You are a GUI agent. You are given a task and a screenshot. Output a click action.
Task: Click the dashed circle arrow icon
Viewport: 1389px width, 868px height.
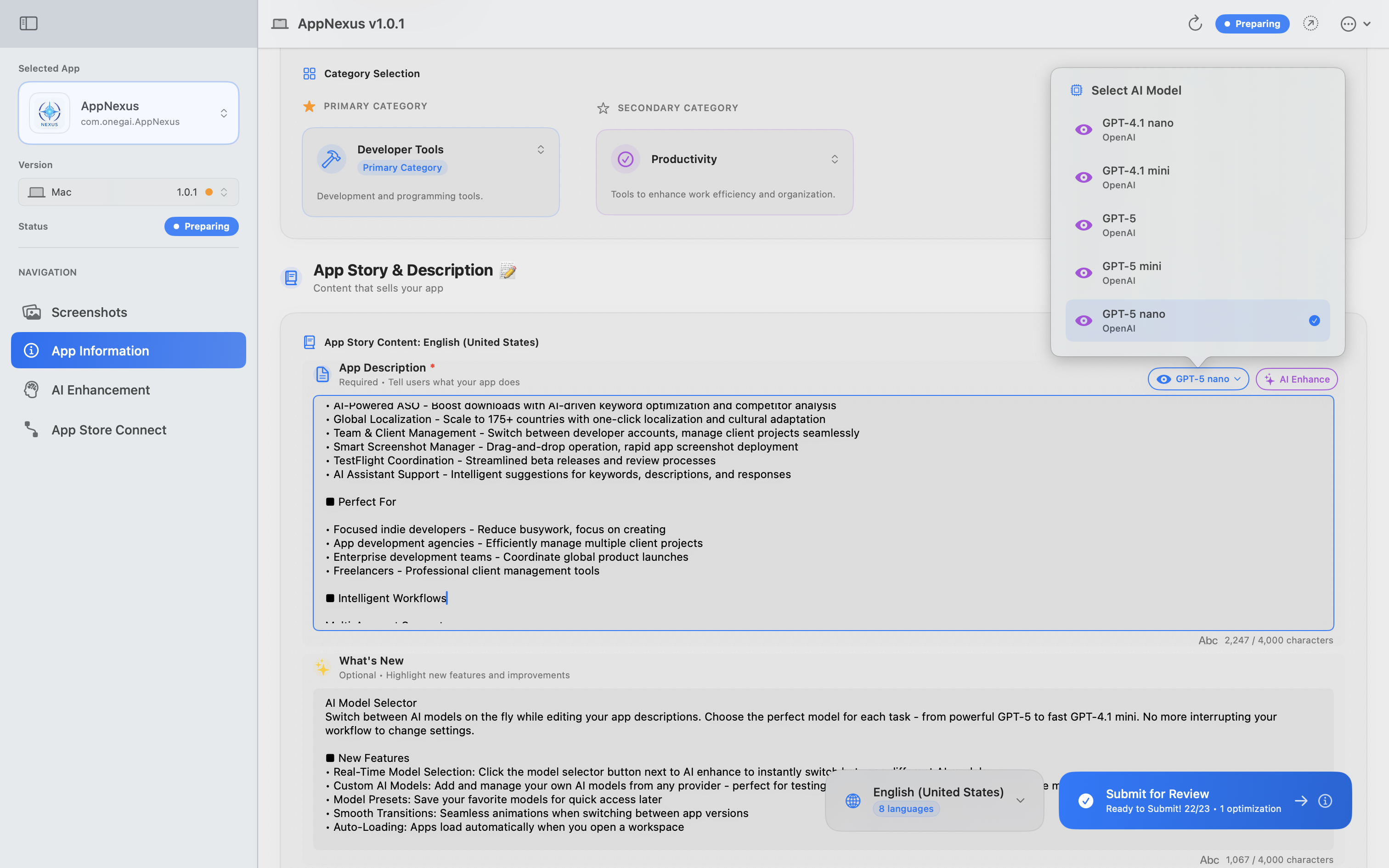(1310, 23)
